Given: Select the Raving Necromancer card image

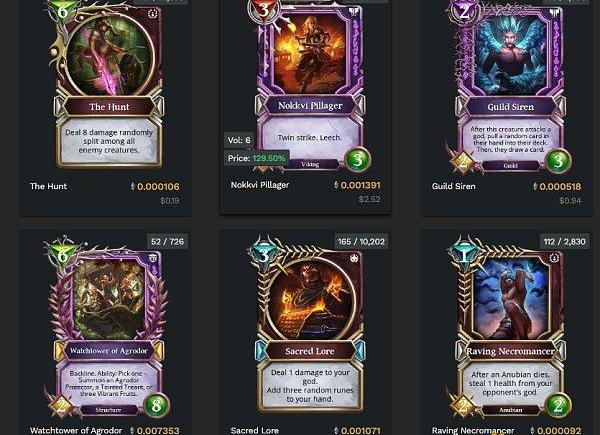Looking at the screenshot, I should click(510, 330).
